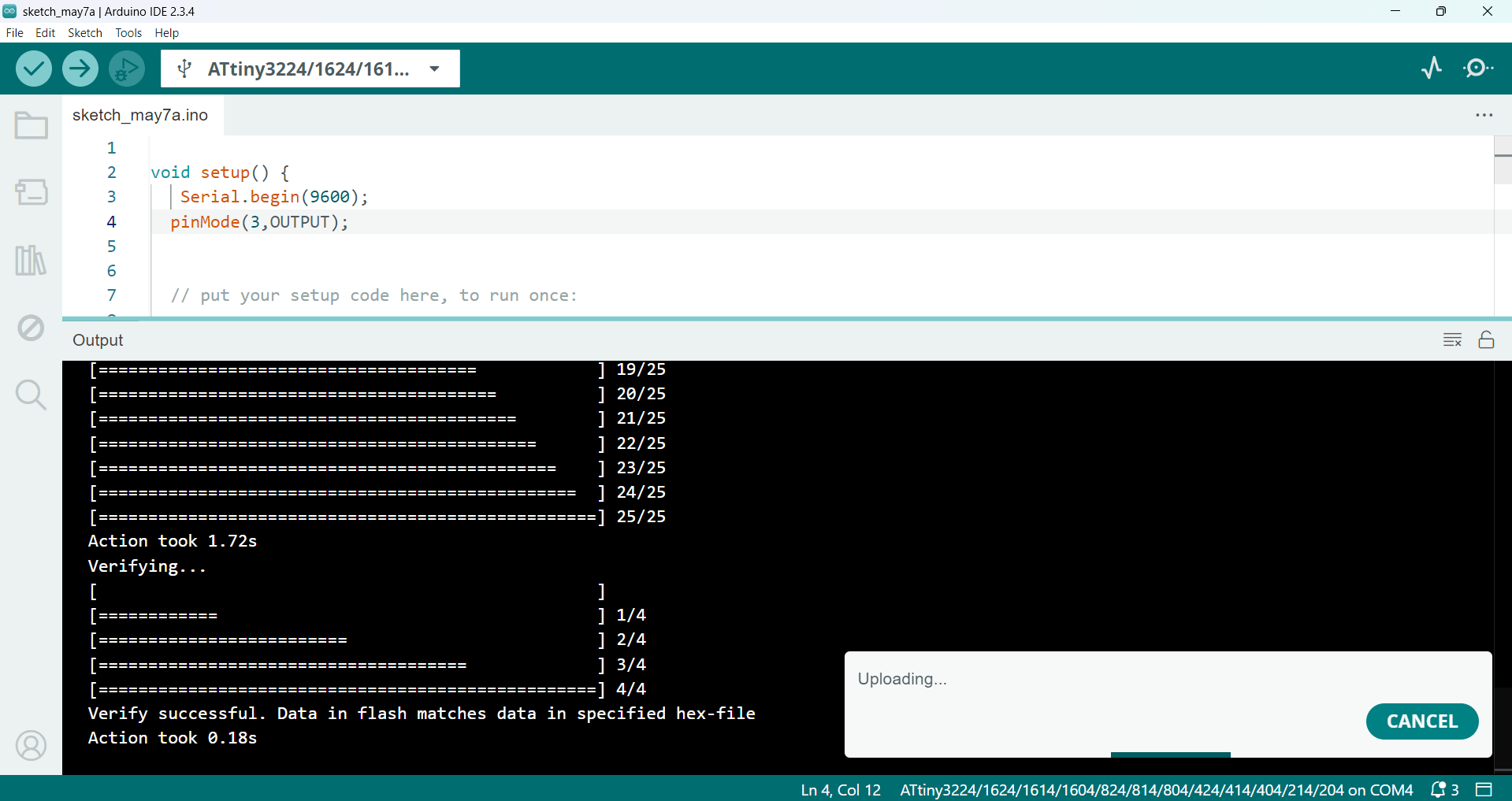Open the Debug sidebar icon
Viewport: 1512px width, 801px height.
coord(32,328)
